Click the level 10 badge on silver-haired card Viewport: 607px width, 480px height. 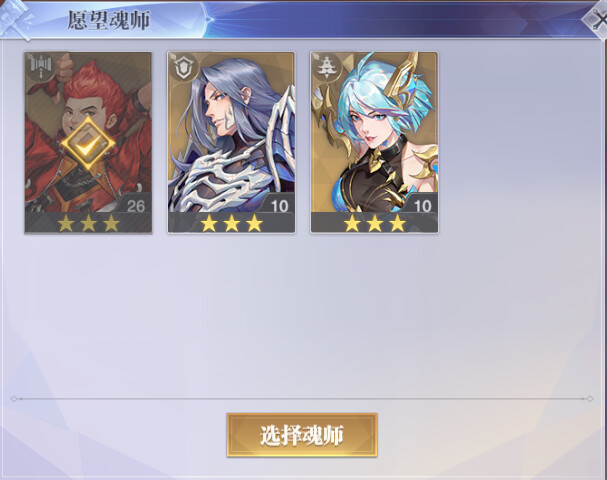pyautogui.click(x=279, y=206)
